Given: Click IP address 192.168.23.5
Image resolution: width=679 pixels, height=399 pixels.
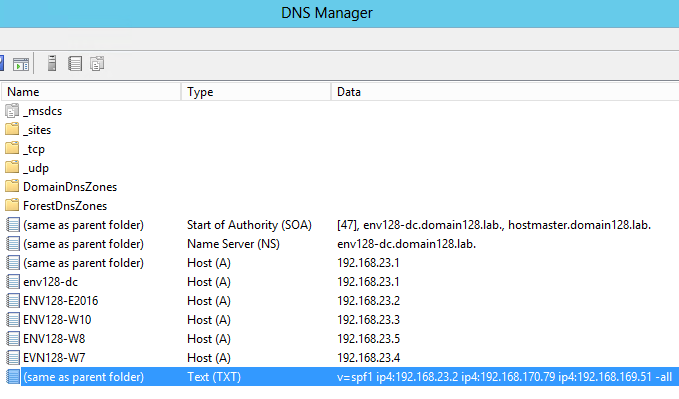Looking at the screenshot, I should tap(369, 339).
